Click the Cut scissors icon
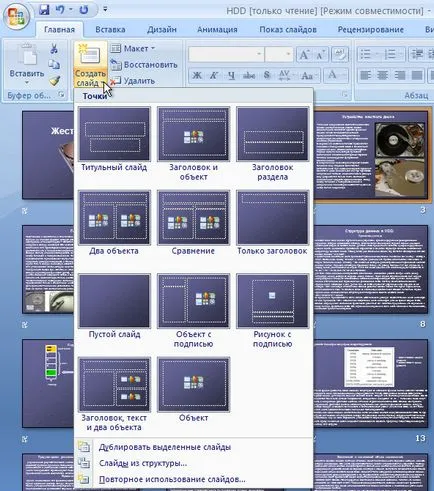 pos(54,49)
